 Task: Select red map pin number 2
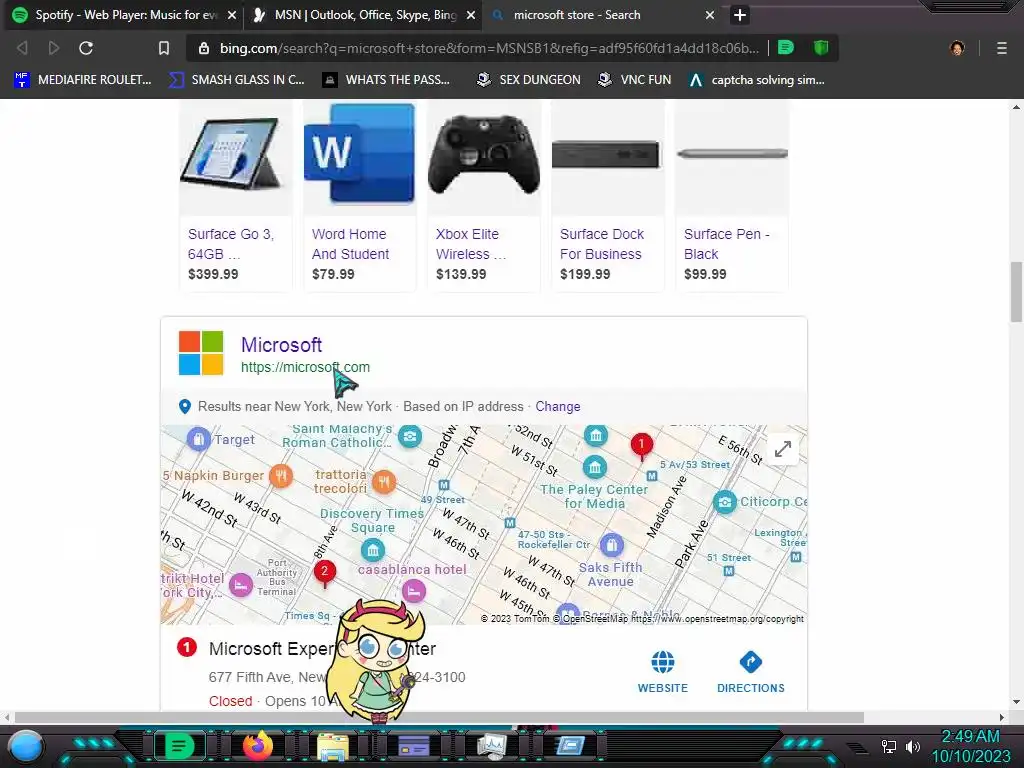[325, 573]
